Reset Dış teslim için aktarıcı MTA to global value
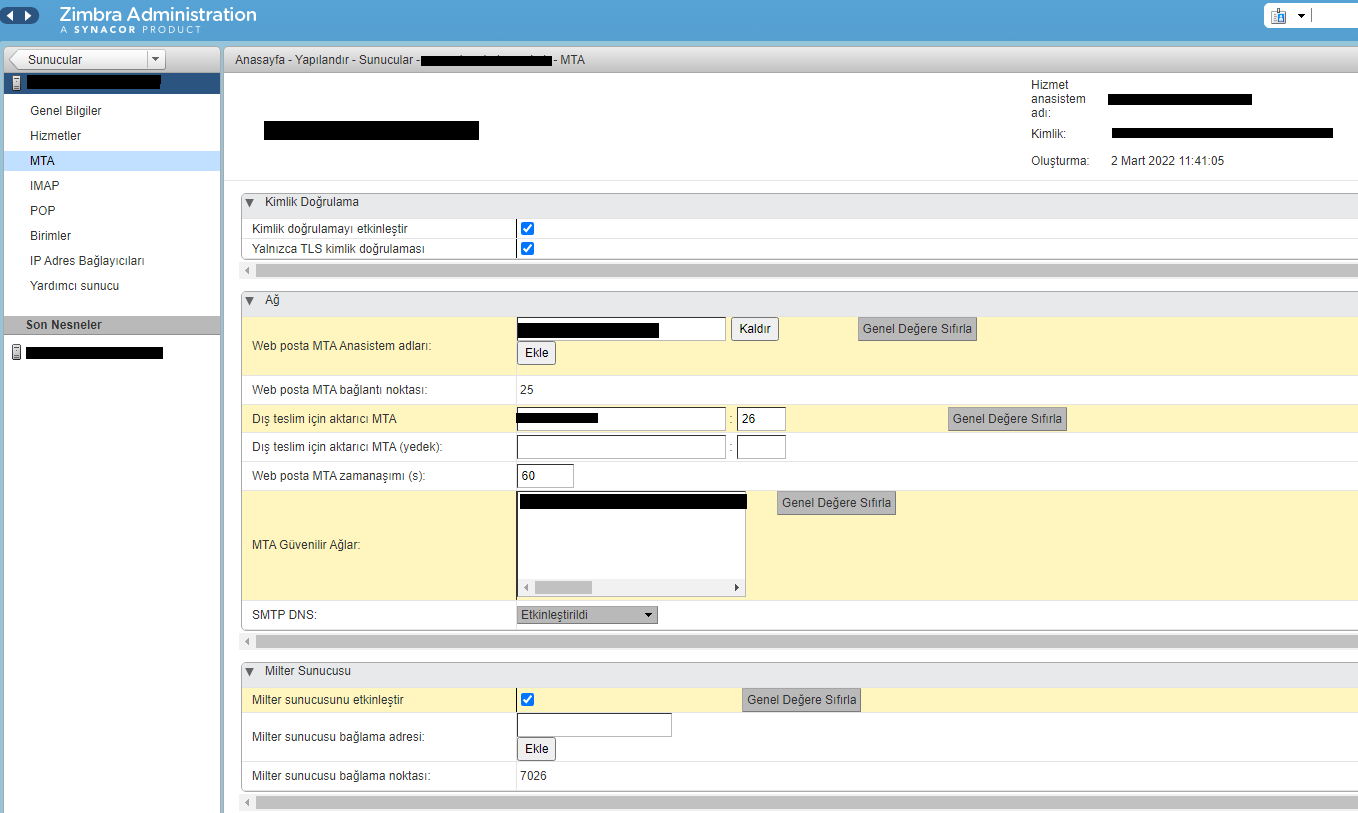Screen dimensions: 1358x813 pos(1007,419)
